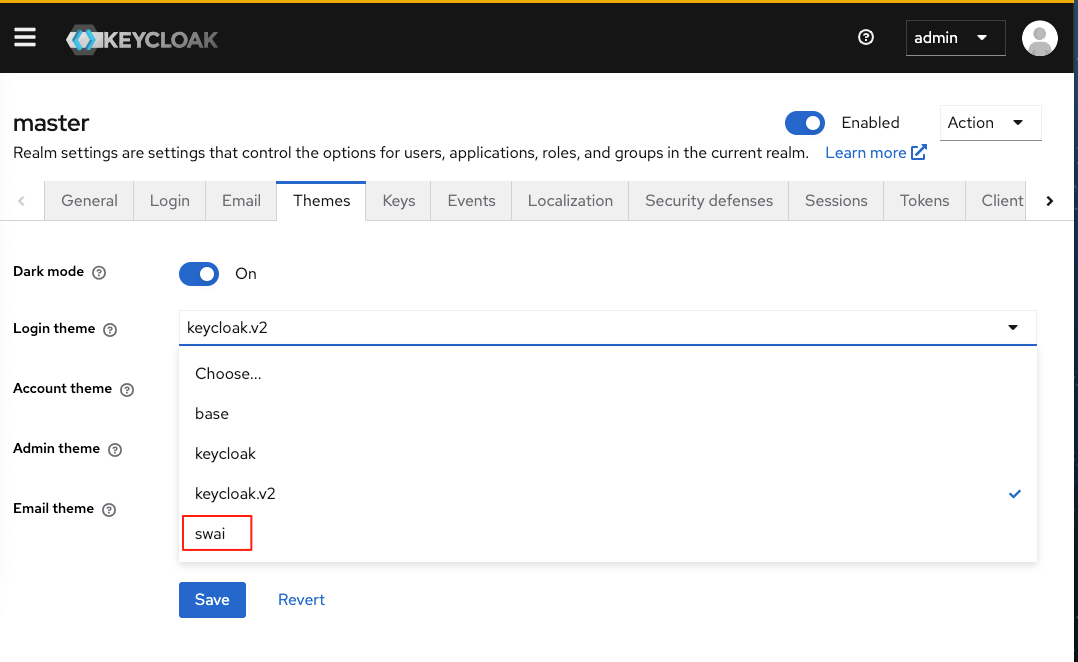The width and height of the screenshot is (1078, 662).
Task: Click the Keycloak logo
Action: (142, 40)
